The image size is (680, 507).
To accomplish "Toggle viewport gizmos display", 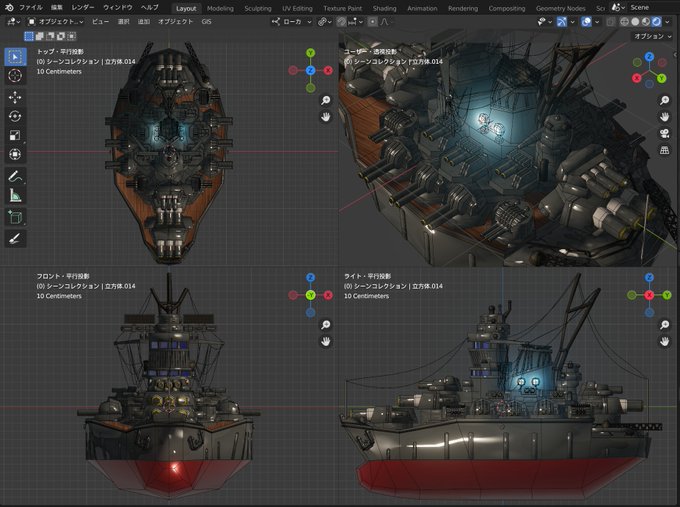I will [x=562, y=22].
